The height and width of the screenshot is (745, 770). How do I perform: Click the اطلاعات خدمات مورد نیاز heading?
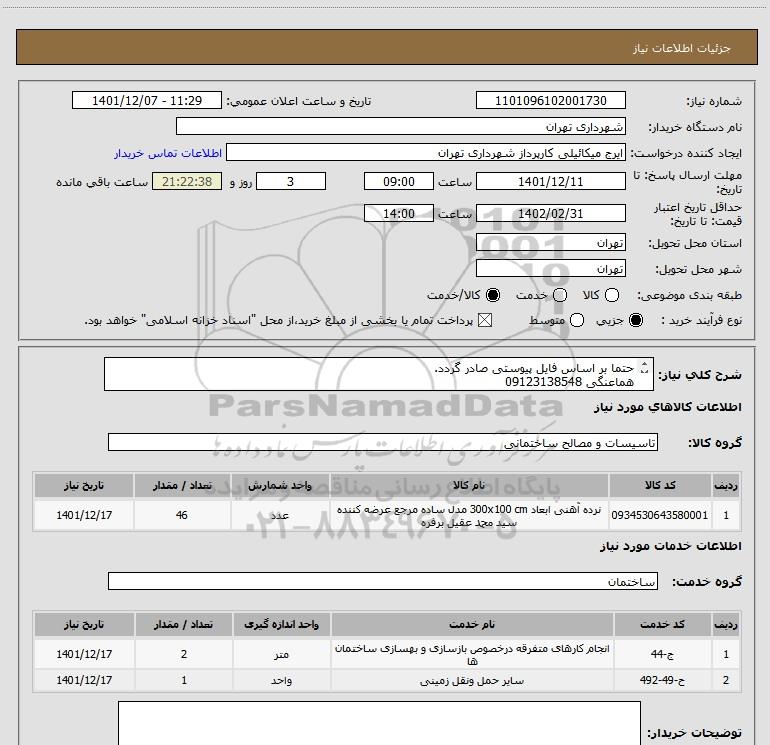pyautogui.click(x=670, y=546)
